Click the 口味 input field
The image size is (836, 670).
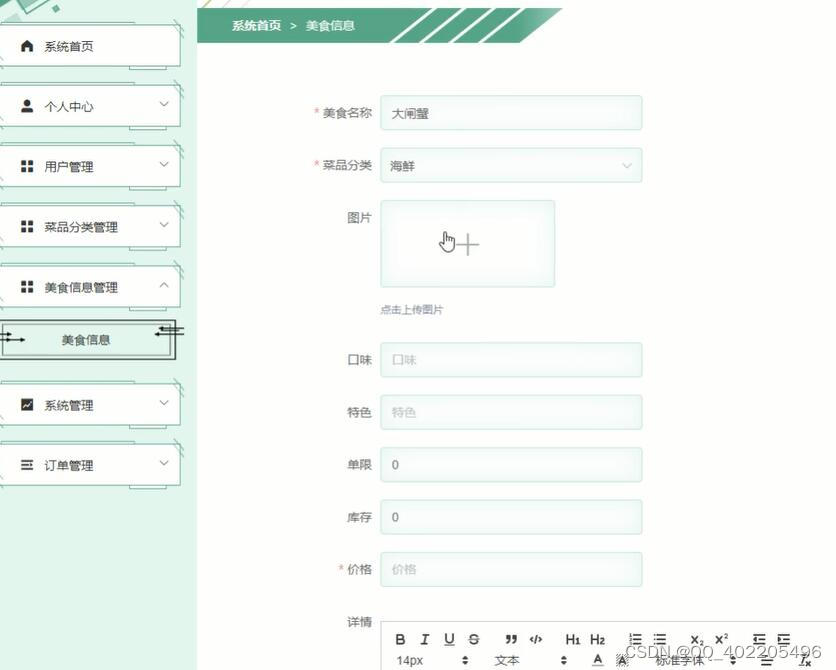[511, 360]
